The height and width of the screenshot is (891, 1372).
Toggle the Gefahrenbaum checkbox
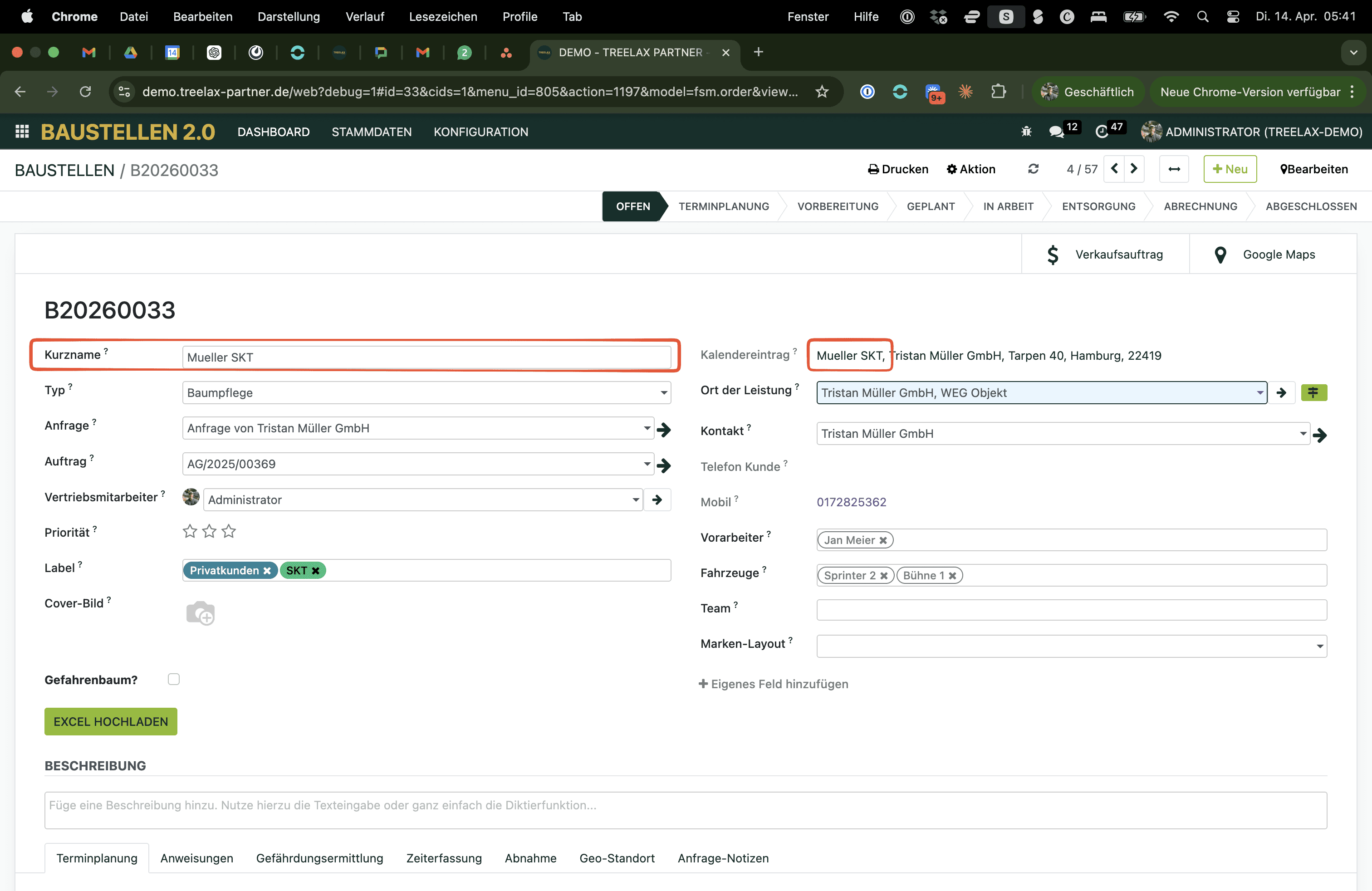(173, 679)
